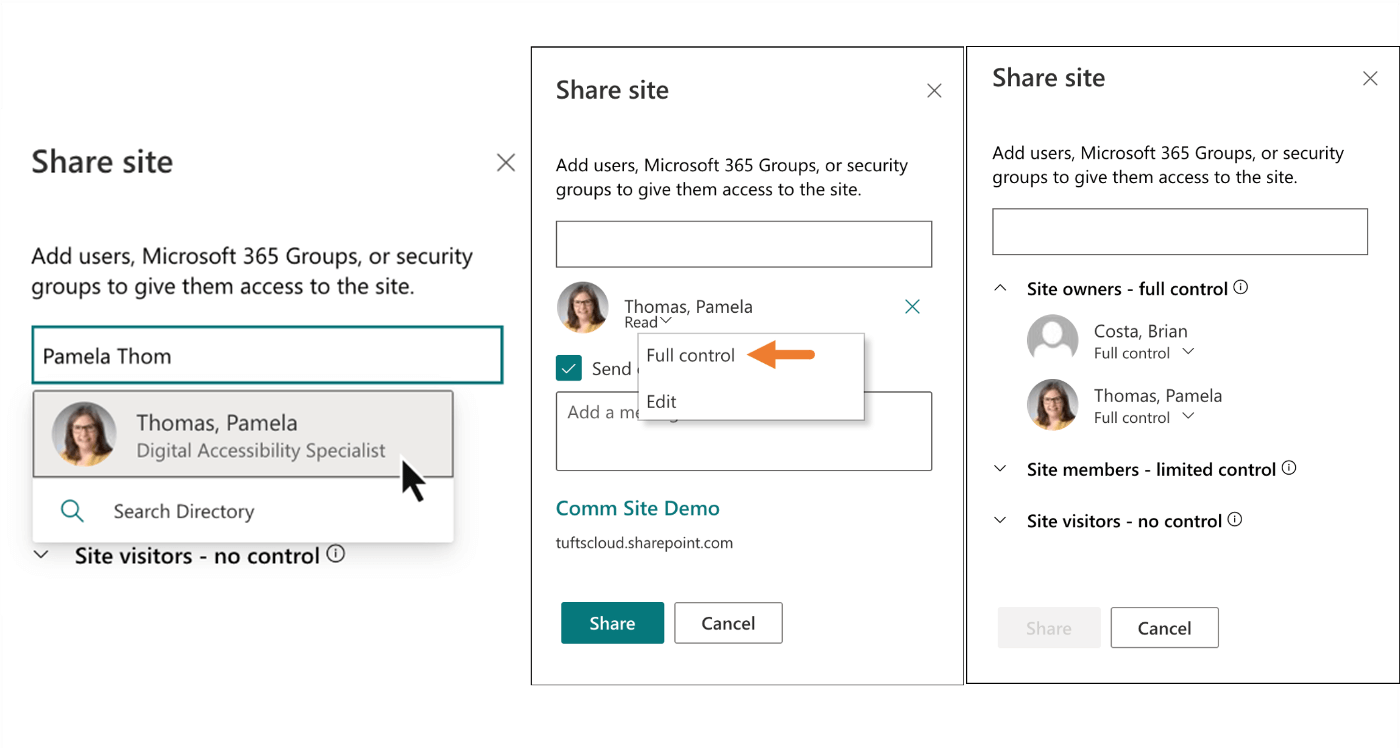Viewport: 1400px width, 748px height.
Task: Click info icon next to Site members
Action: click(1289, 468)
